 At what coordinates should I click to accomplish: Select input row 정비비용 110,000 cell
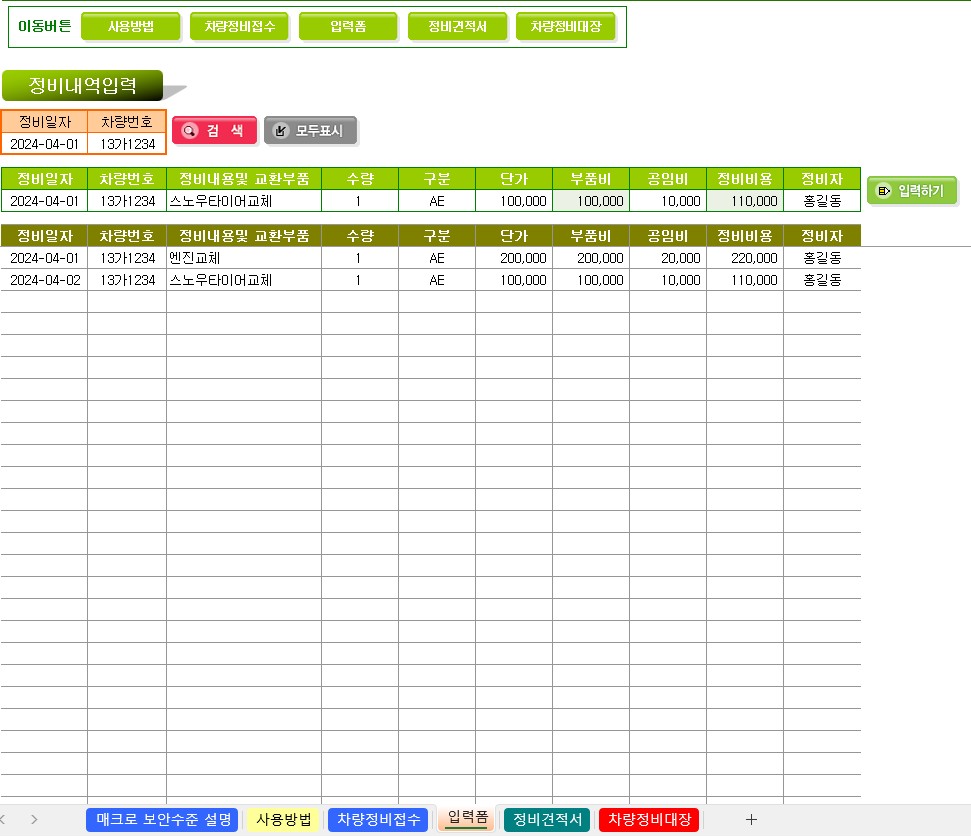(x=745, y=201)
